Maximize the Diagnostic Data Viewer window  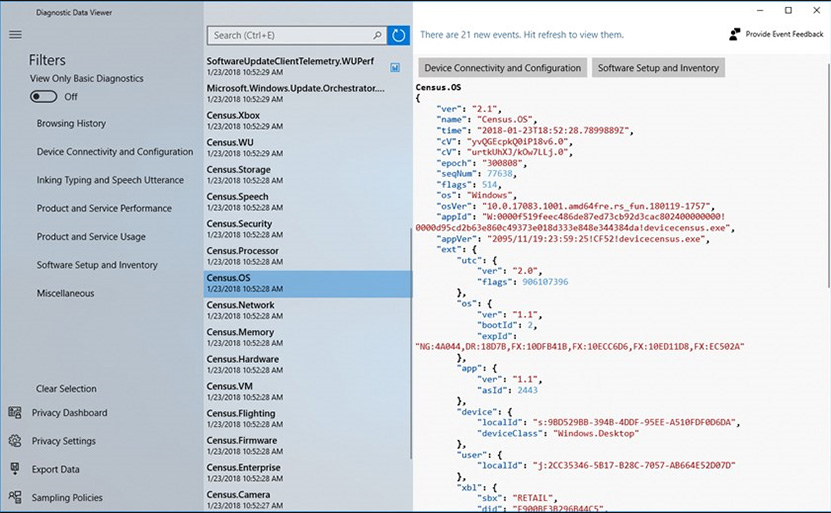tap(788, 11)
